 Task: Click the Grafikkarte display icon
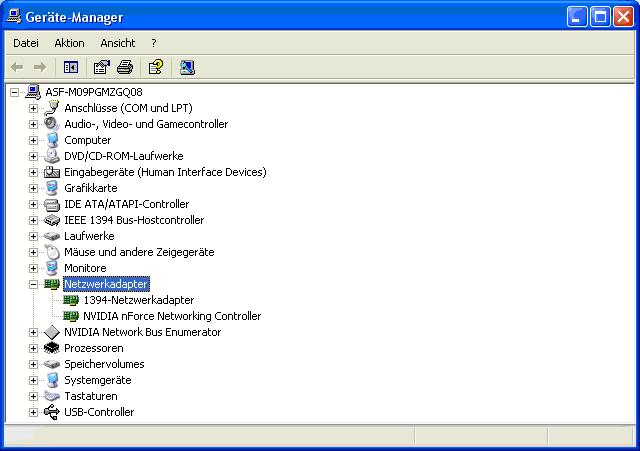click(x=52, y=188)
